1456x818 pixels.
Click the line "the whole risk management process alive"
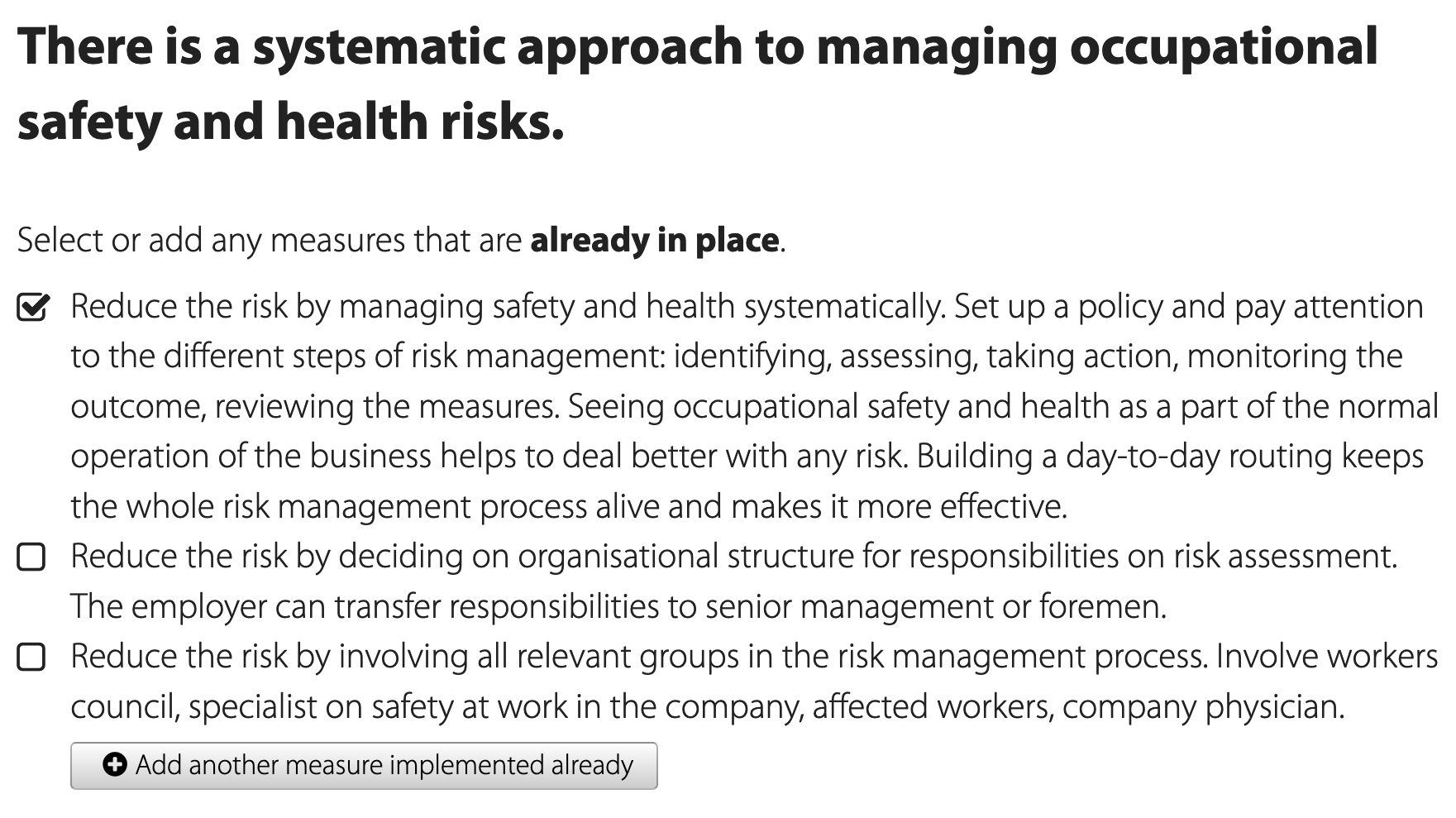567,507
